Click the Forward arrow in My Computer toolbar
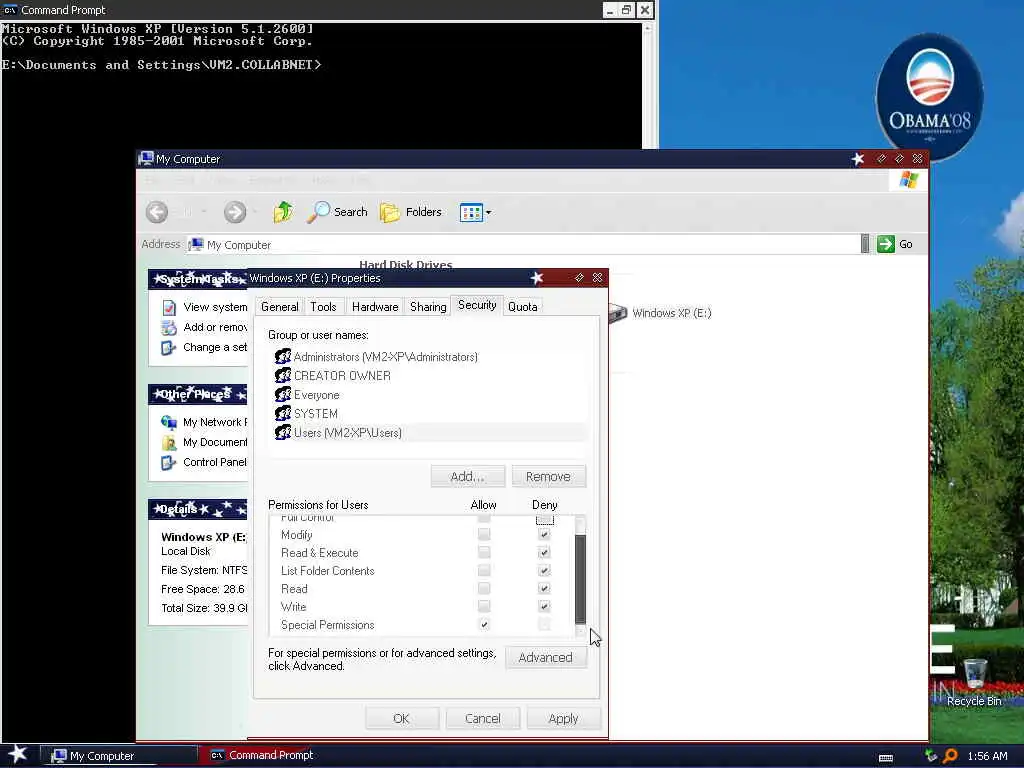The width and height of the screenshot is (1024, 768). [x=235, y=212]
